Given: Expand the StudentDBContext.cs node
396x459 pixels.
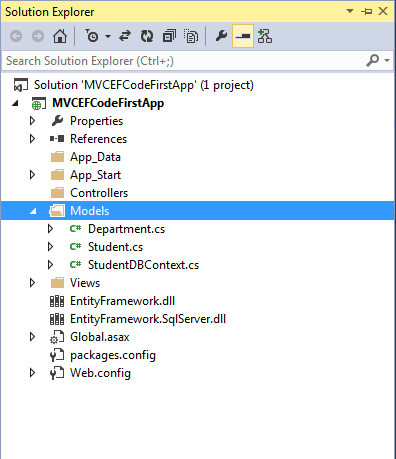Looking at the screenshot, I should (50, 265).
